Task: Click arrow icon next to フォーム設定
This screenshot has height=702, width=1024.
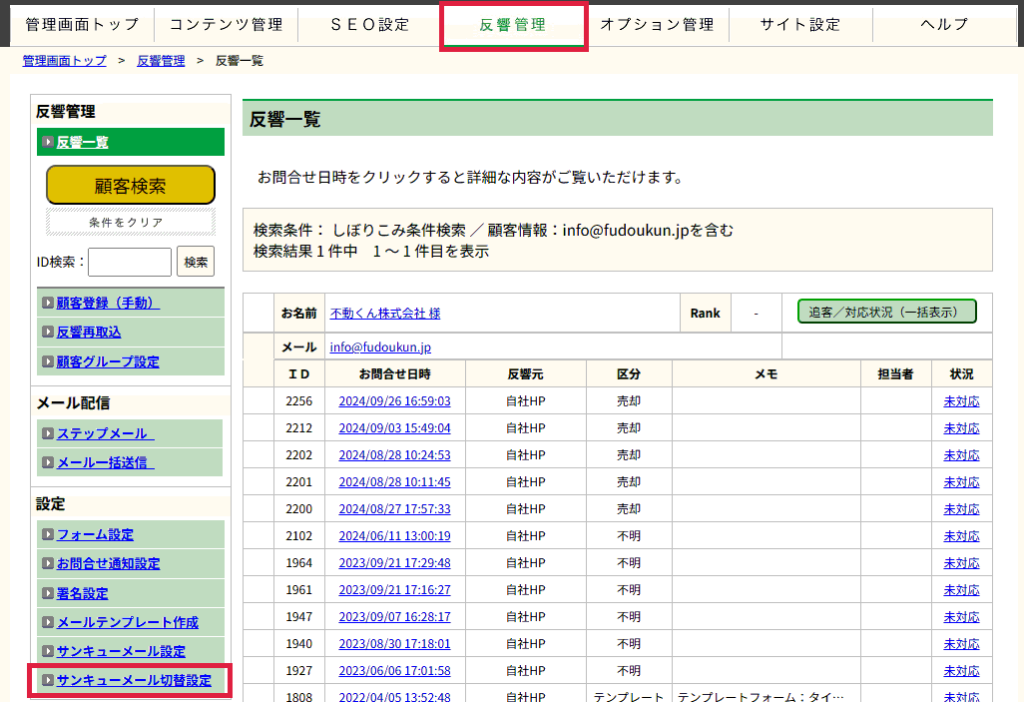Action: 48,535
